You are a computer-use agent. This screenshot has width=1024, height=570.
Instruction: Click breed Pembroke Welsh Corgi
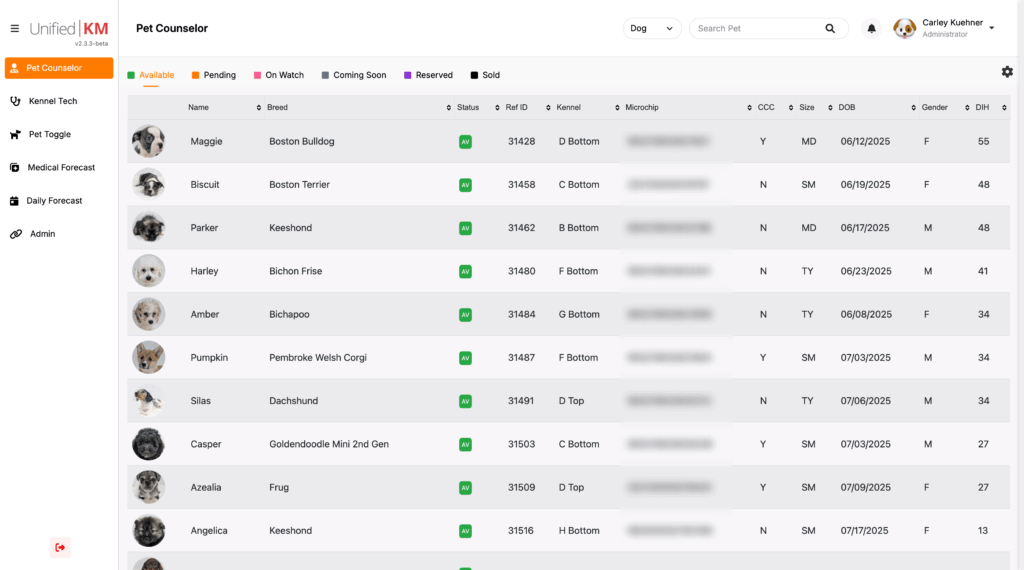point(318,358)
